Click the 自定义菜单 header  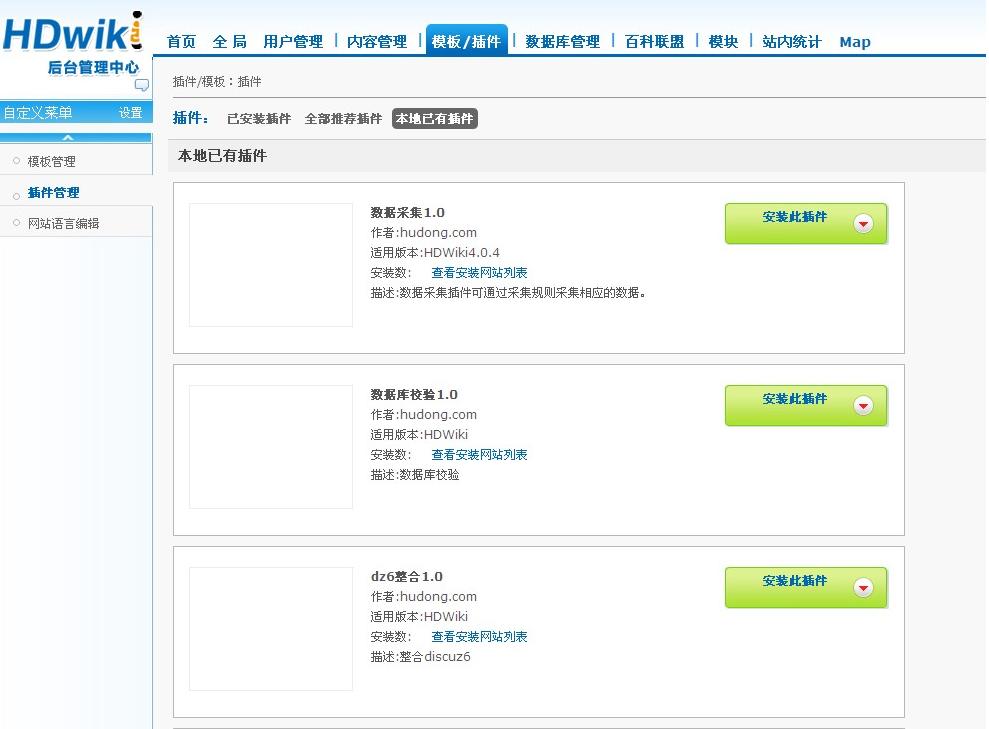coord(38,113)
